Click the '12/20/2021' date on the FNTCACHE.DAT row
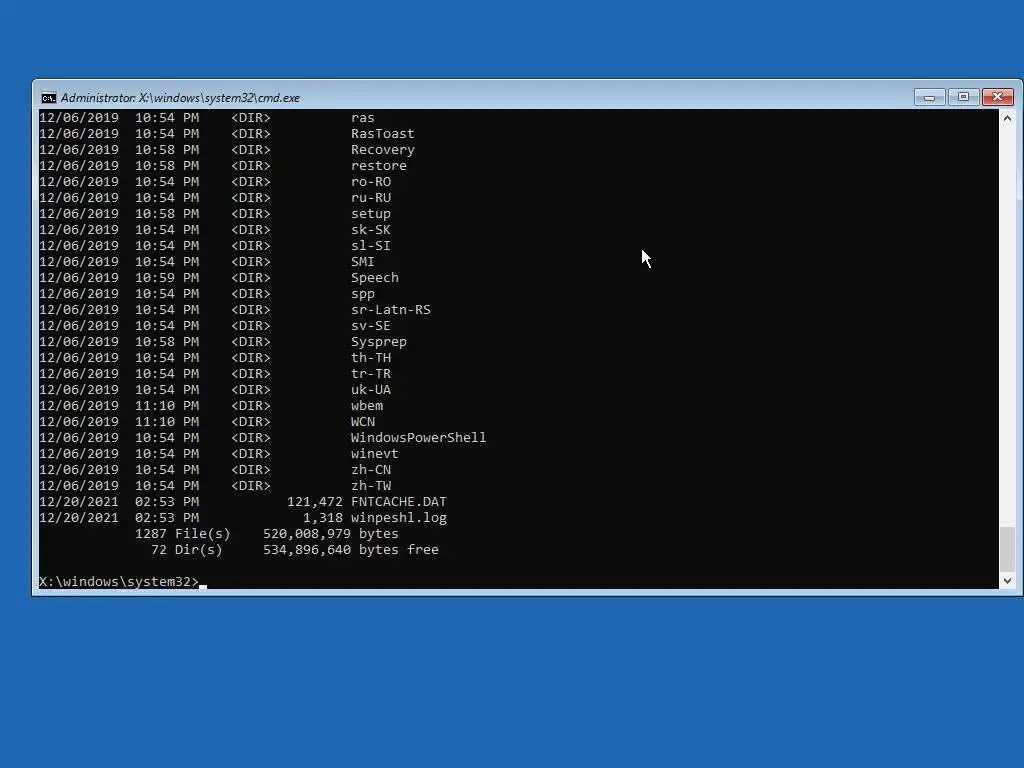 click(x=79, y=502)
